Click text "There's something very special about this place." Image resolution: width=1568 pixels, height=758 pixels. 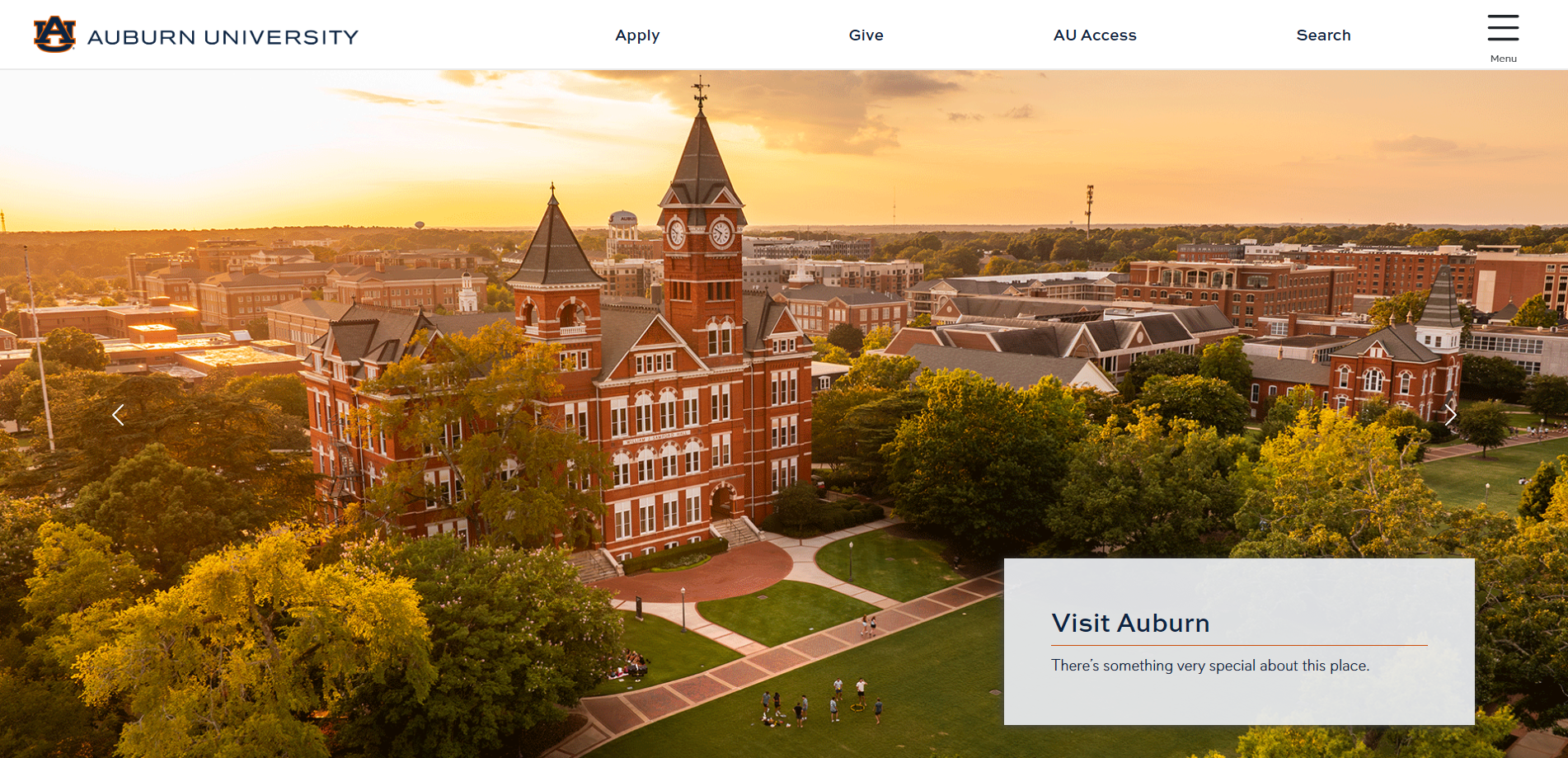(1210, 666)
